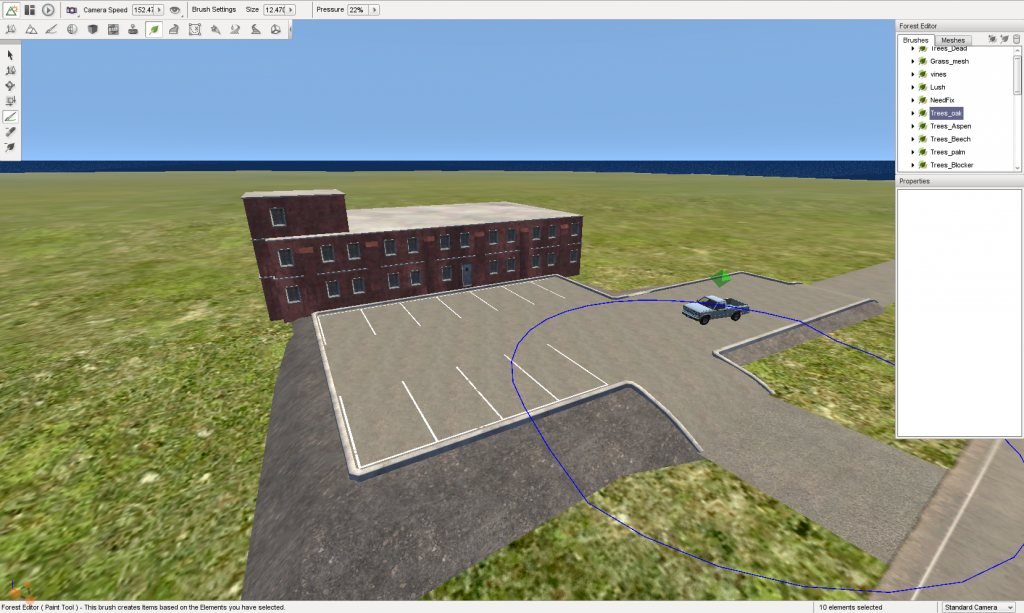Choose the Paint brush tool

point(10,117)
